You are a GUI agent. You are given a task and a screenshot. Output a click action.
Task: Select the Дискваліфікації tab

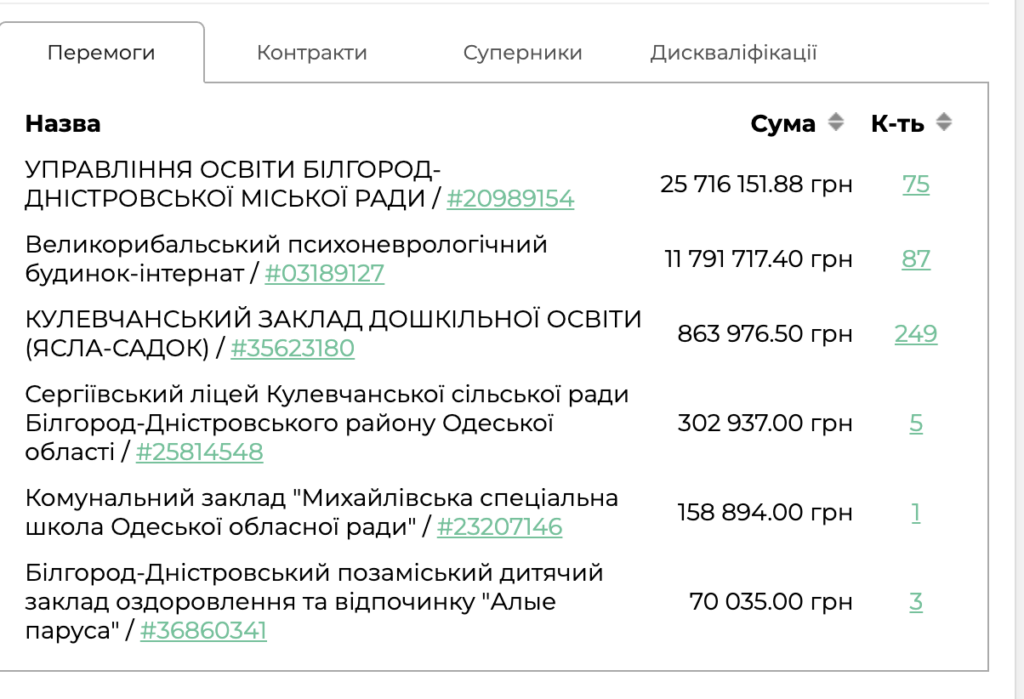click(733, 53)
